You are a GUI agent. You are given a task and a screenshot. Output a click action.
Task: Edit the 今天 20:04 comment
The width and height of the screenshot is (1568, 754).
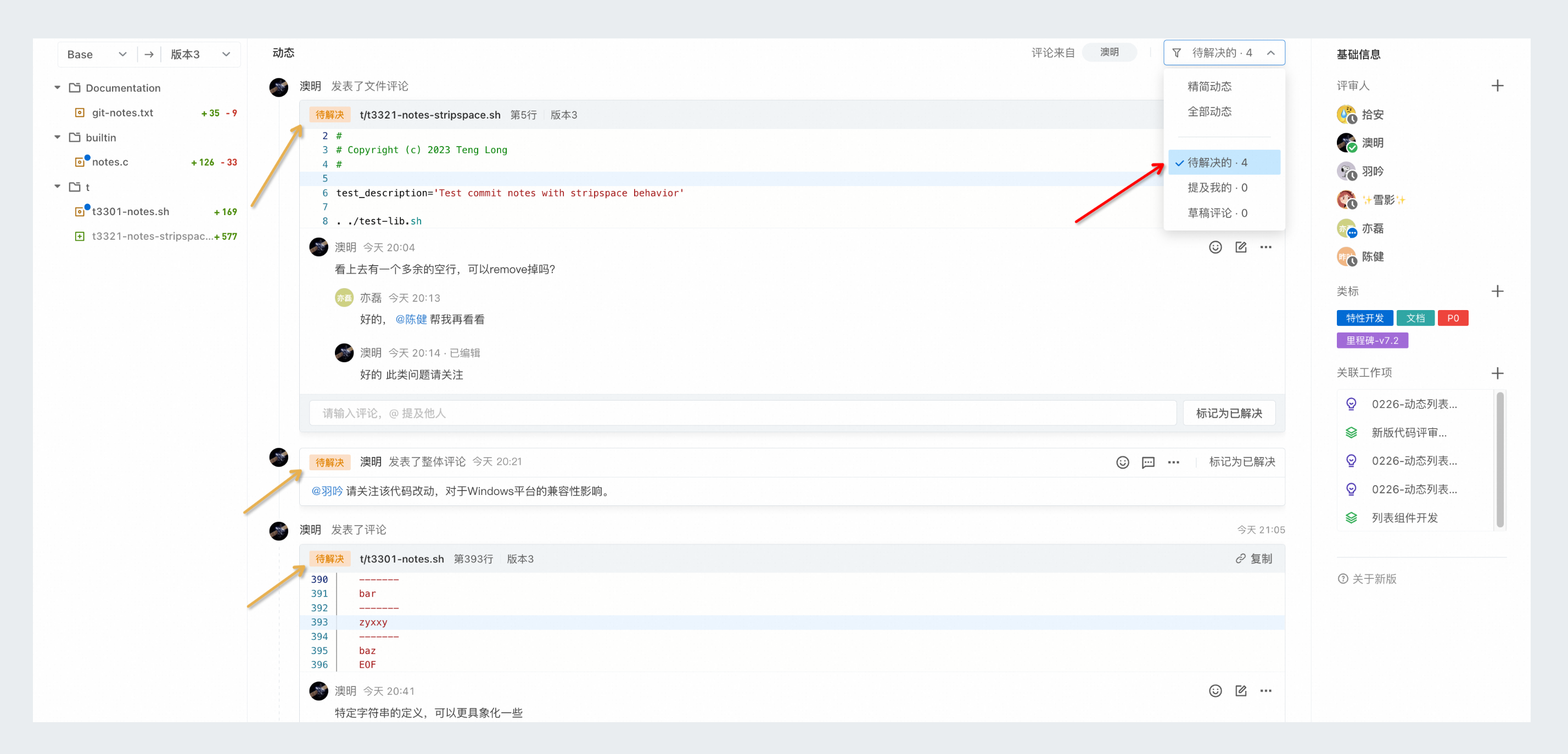click(x=1241, y=247)
